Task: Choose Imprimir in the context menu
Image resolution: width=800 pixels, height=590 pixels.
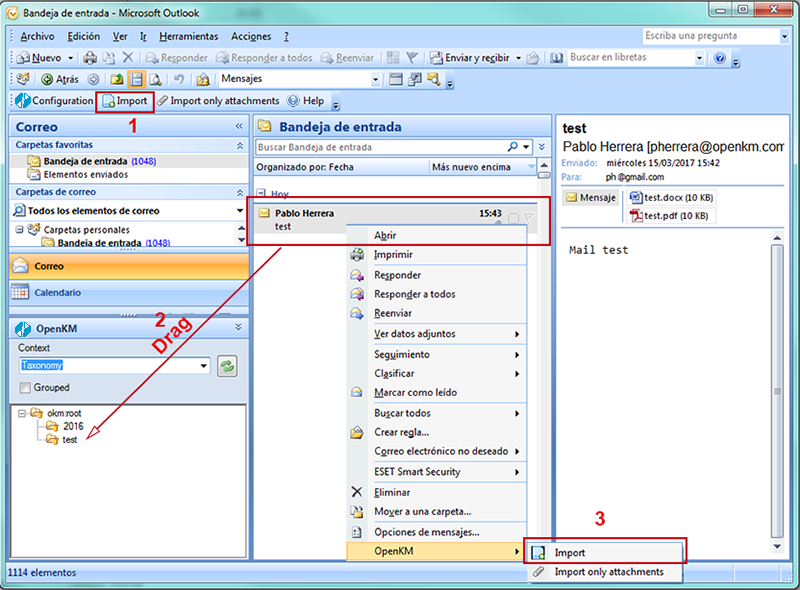Action: click(437, 254)
